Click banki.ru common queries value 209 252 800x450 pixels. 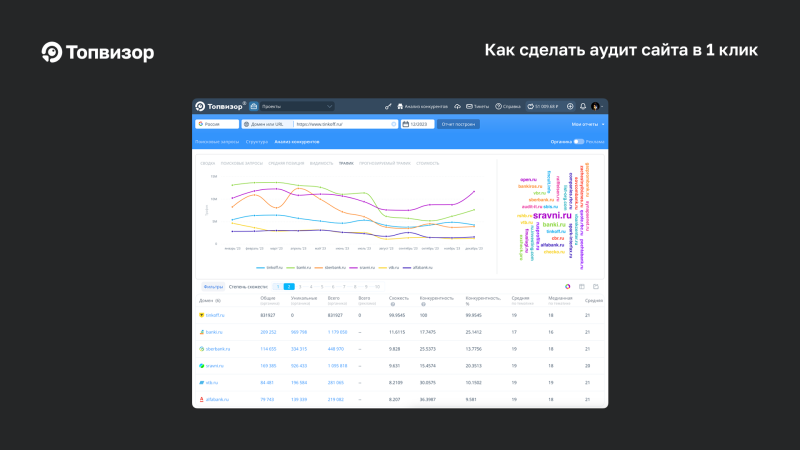[268, 332]
